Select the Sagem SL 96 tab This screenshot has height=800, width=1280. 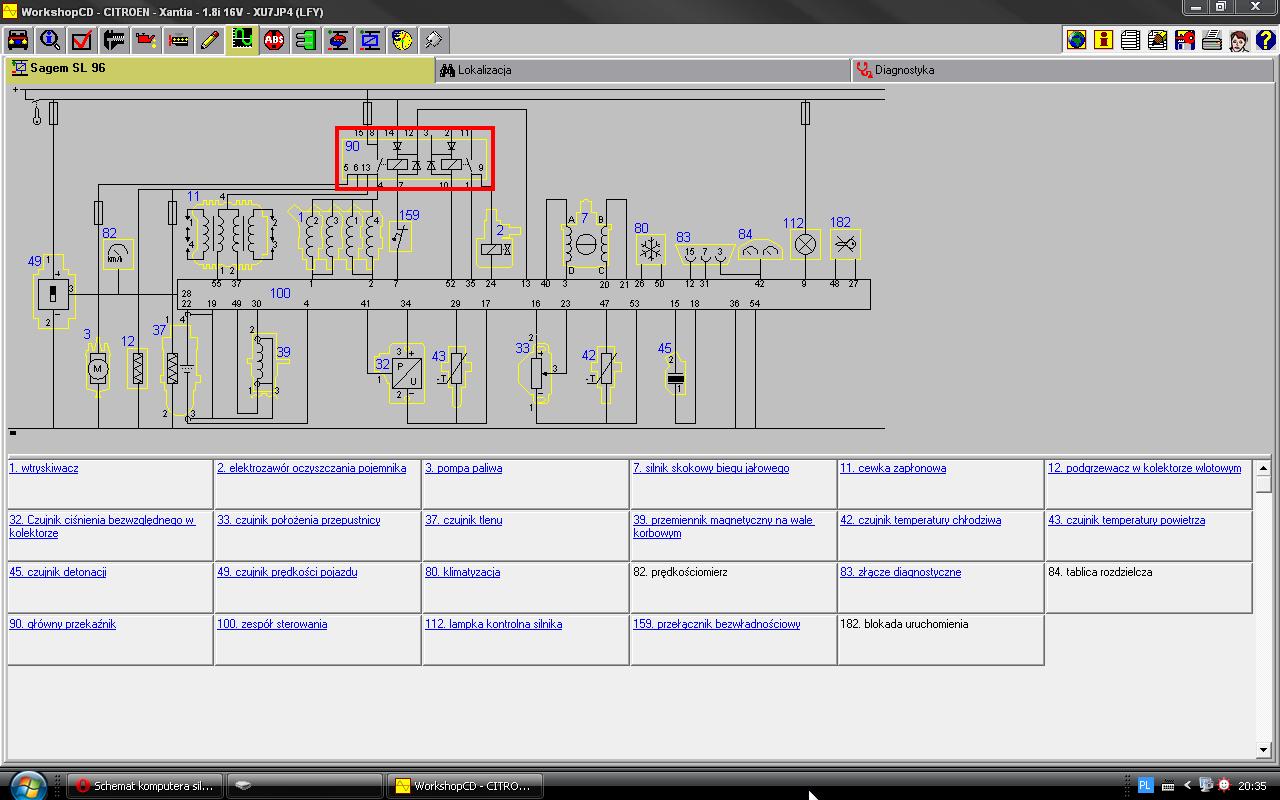tap(67, 68)
